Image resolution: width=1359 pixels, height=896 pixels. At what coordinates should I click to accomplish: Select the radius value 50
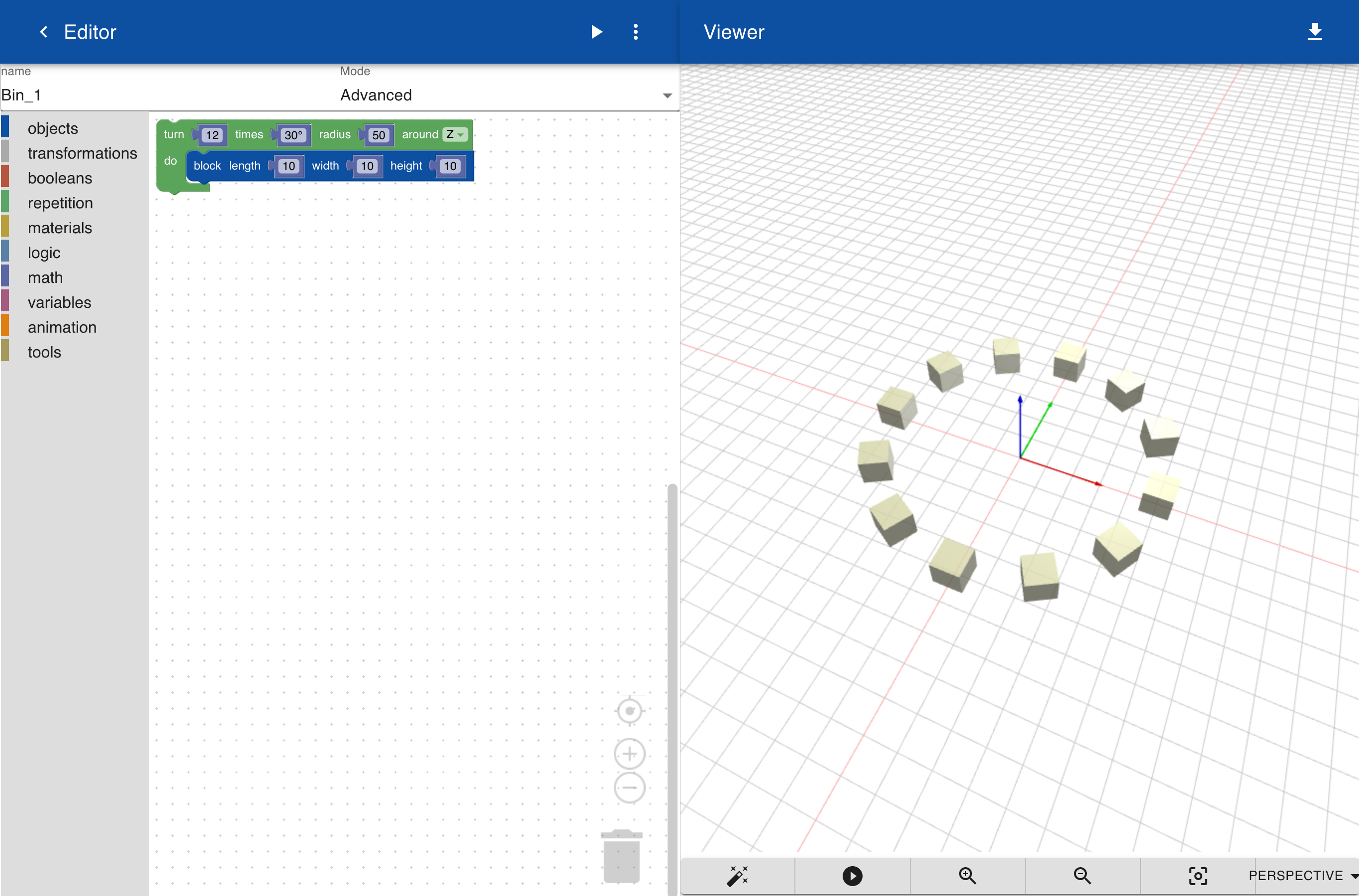point(379,135)
